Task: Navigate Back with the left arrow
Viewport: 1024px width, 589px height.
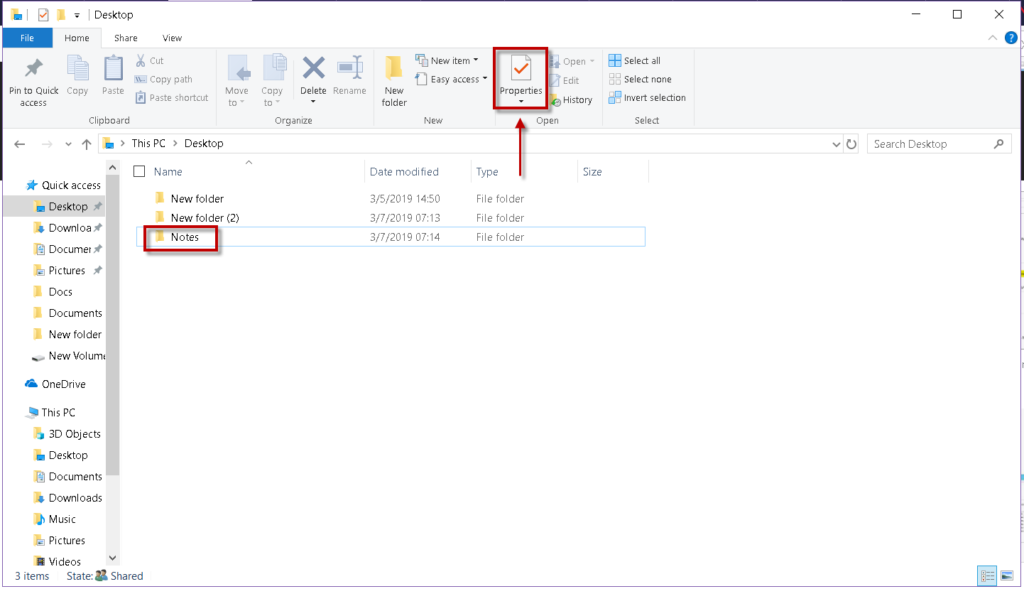Action: (20, 144)
